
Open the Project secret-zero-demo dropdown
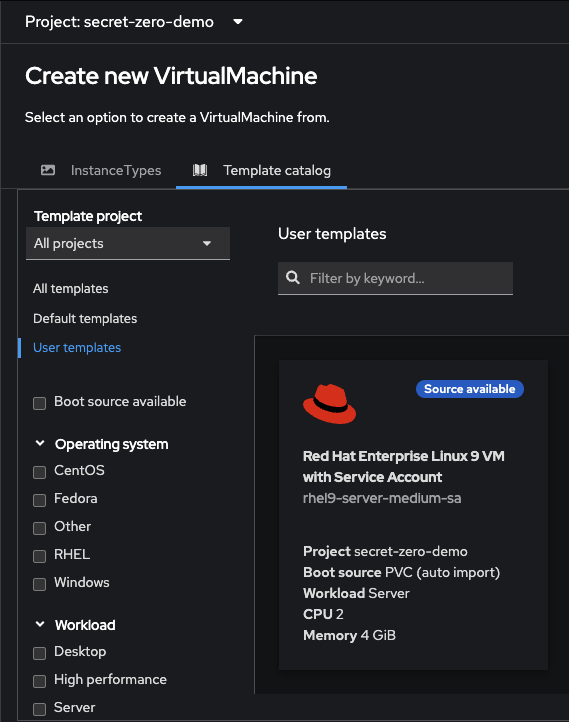pos(134,22)
